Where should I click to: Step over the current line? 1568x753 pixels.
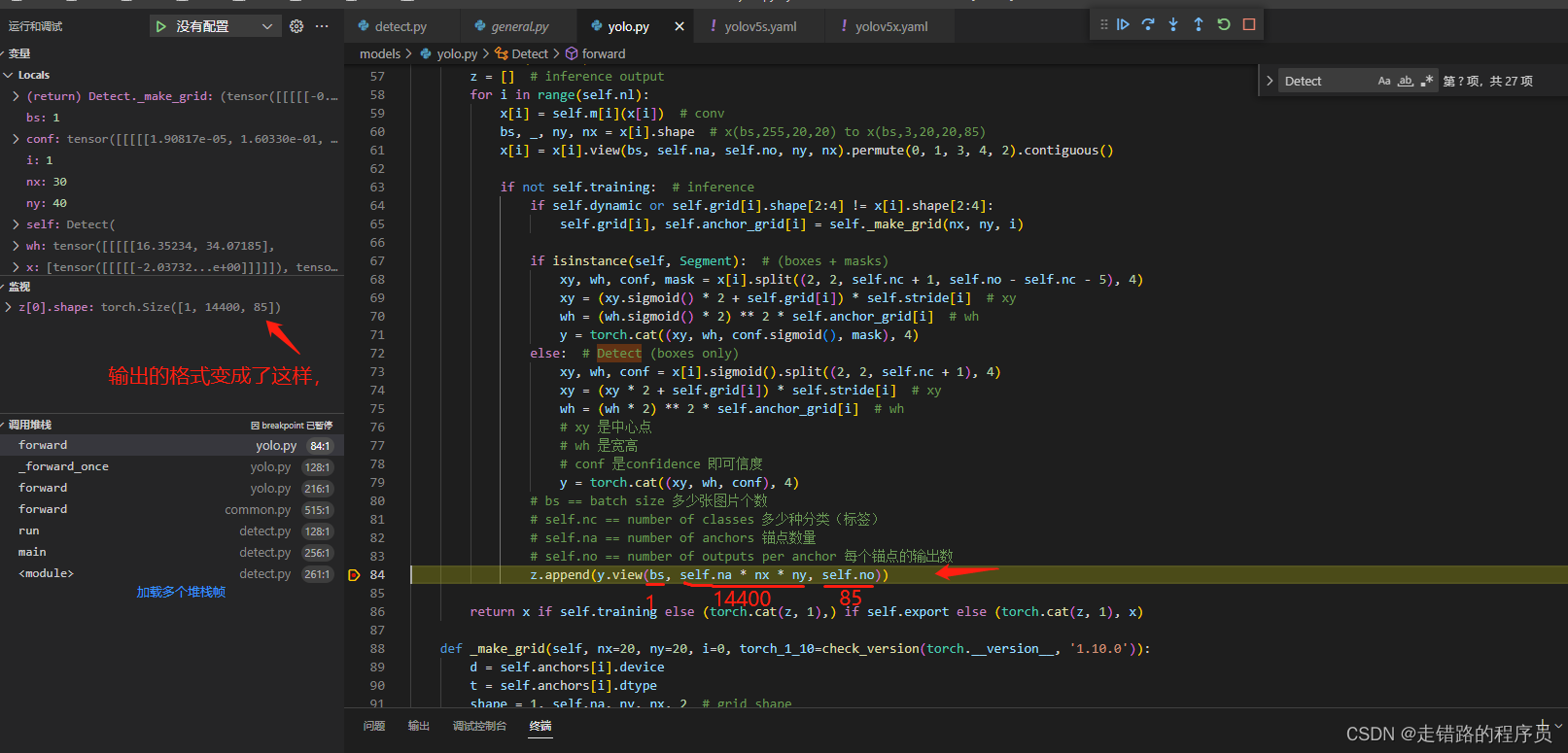(x=1148, y=24)
